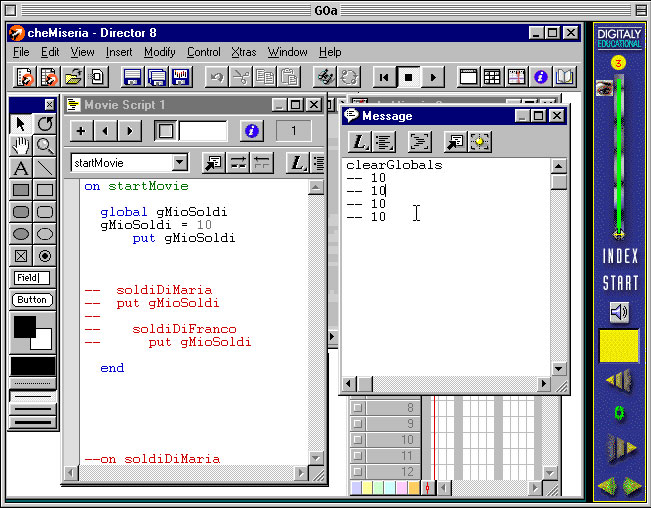Click Go to Handler icon in Message window
Screen dimensions: 651x508
tap(456, 142)
